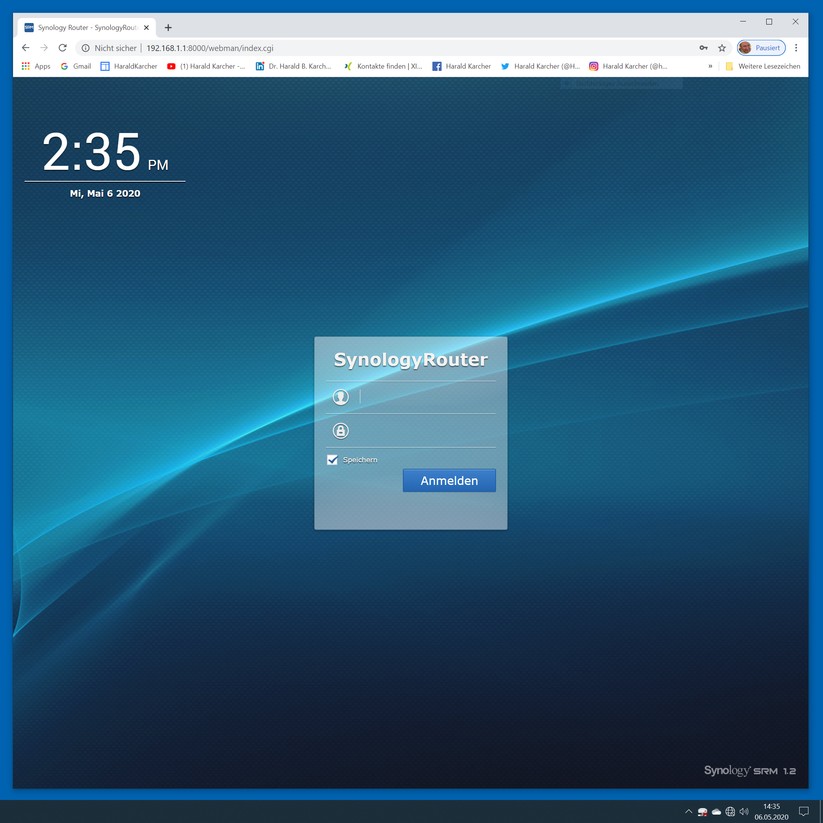
Task: Go back to the previous page
Action: click(x=26, y=48)
